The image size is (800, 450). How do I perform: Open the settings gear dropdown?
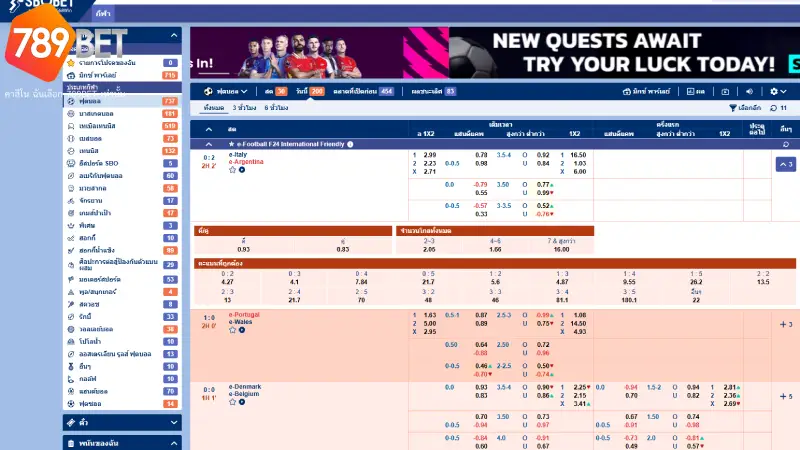[773, 91]
